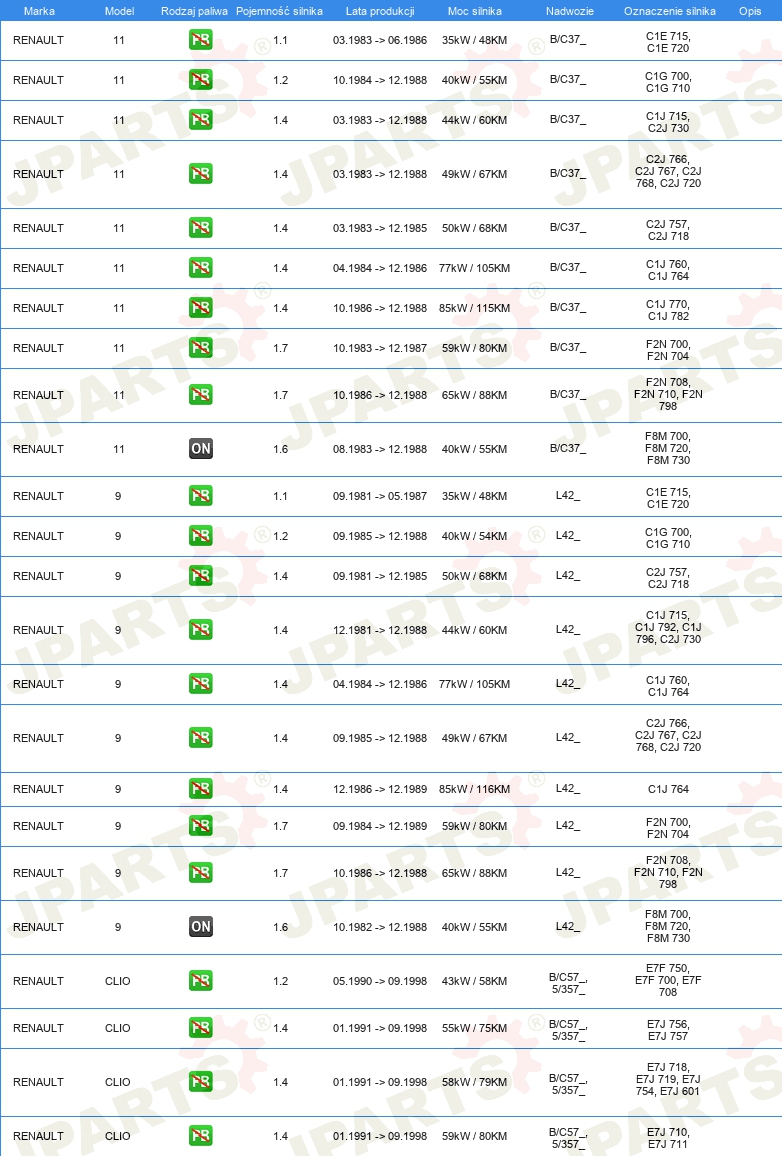Click the 85kW / 116KM power cell
This screenshot has width=782, height=1156.
[x=475, y=789]
